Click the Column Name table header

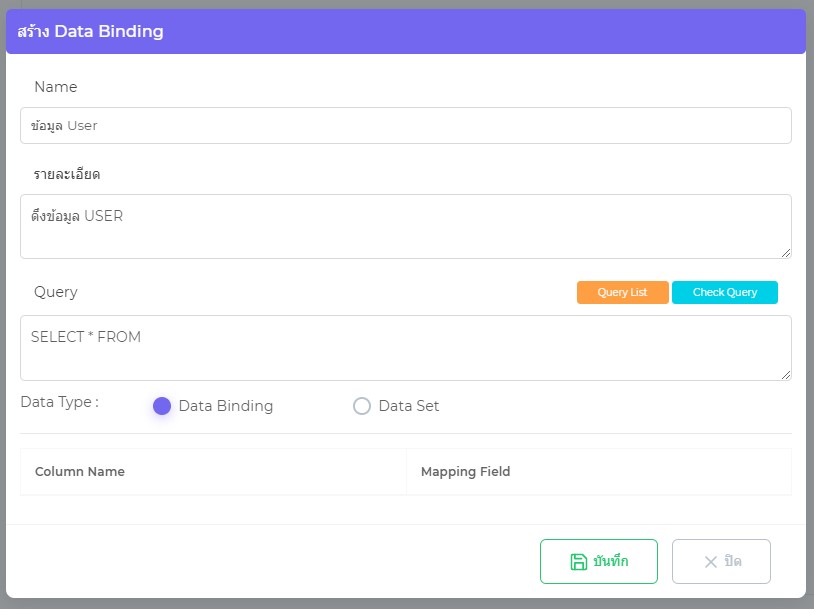point(80,472)
